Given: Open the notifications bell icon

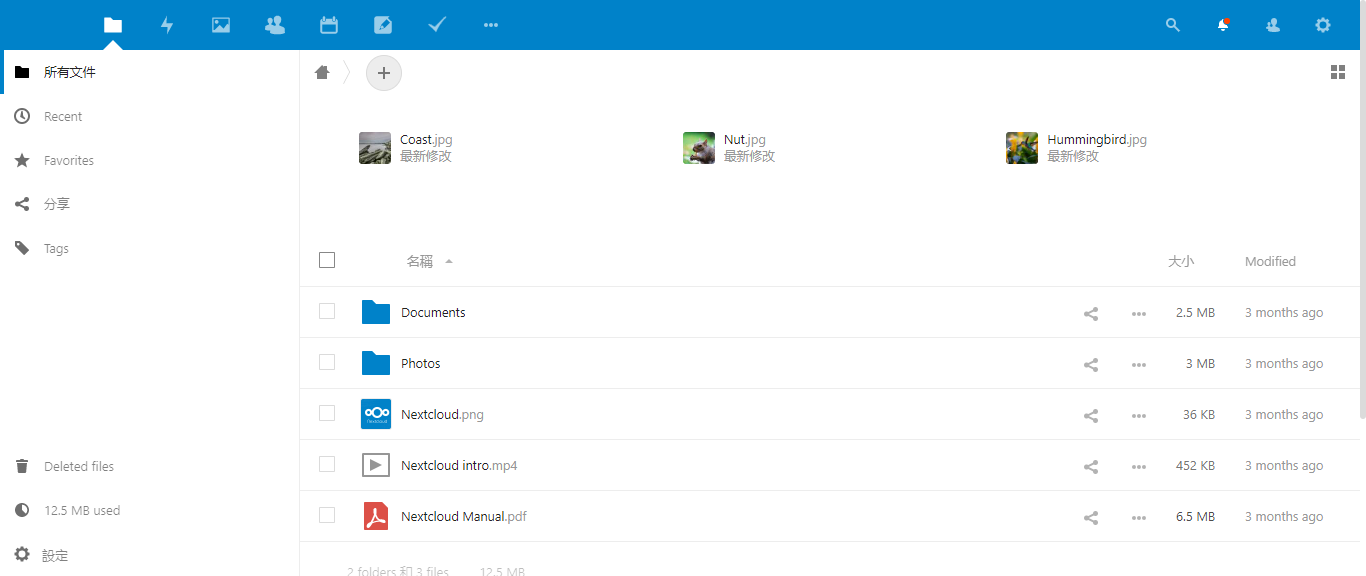Looking at the screenshot, I should coord(1223,25).
